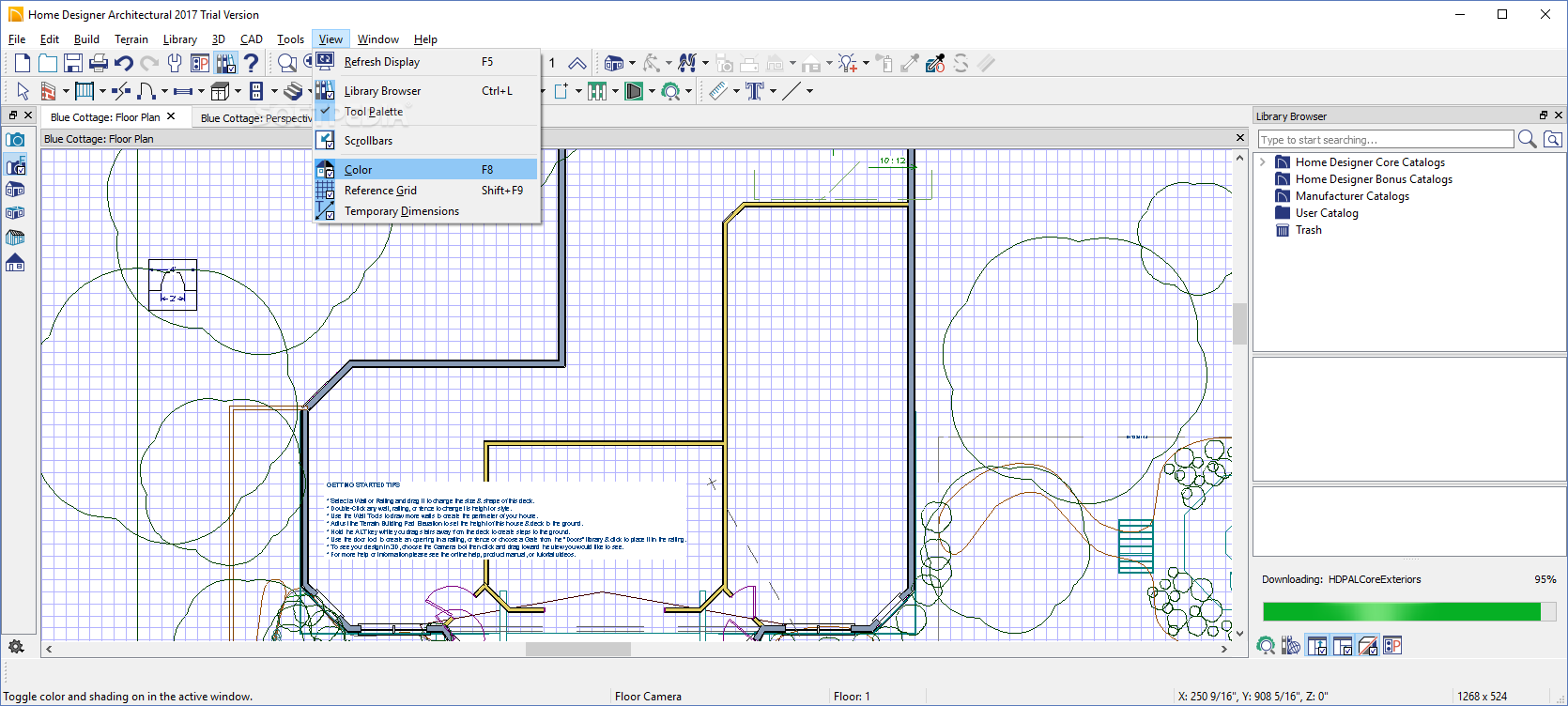Toggle Color option in View menu
The width and height of the screenshot is (1568, 706).
[427, 170]
